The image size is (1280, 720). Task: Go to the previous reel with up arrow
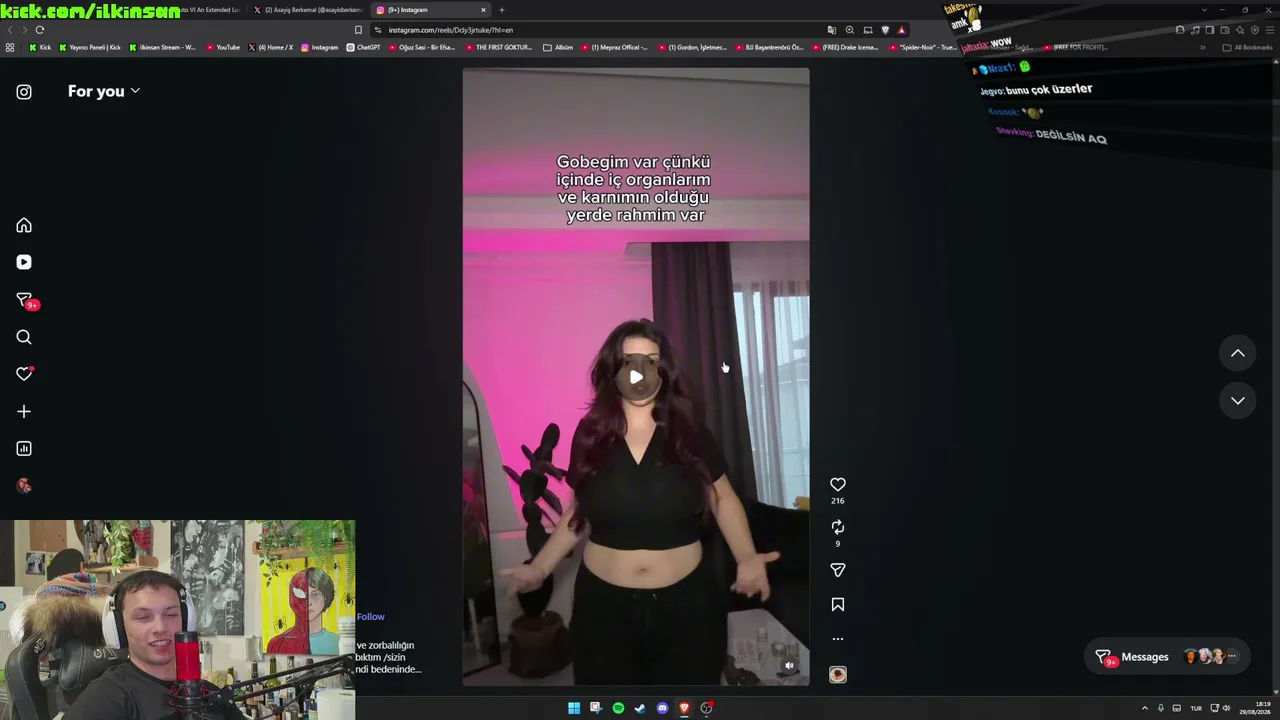click(1238, 353)
